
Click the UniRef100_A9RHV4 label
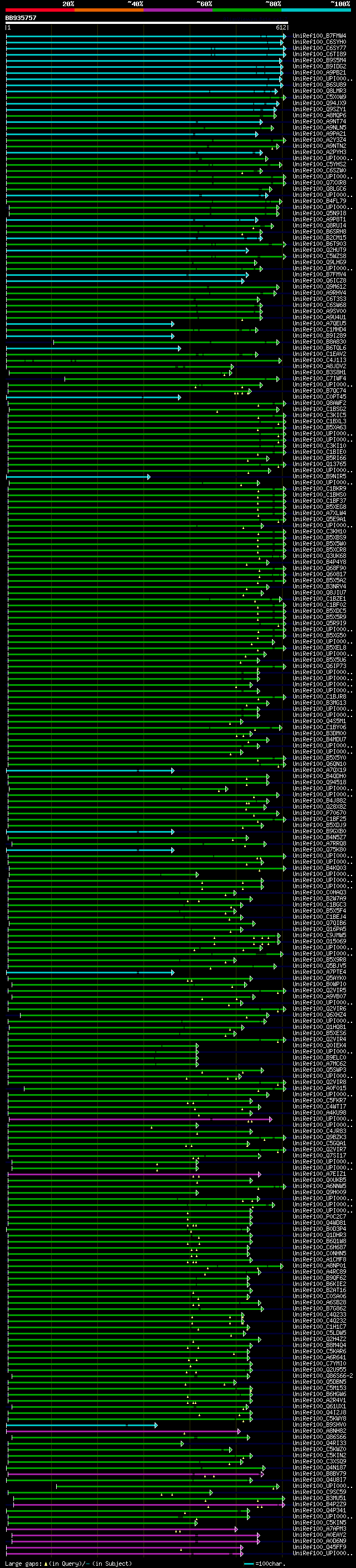pyautogui.click(x=319, y=293)
